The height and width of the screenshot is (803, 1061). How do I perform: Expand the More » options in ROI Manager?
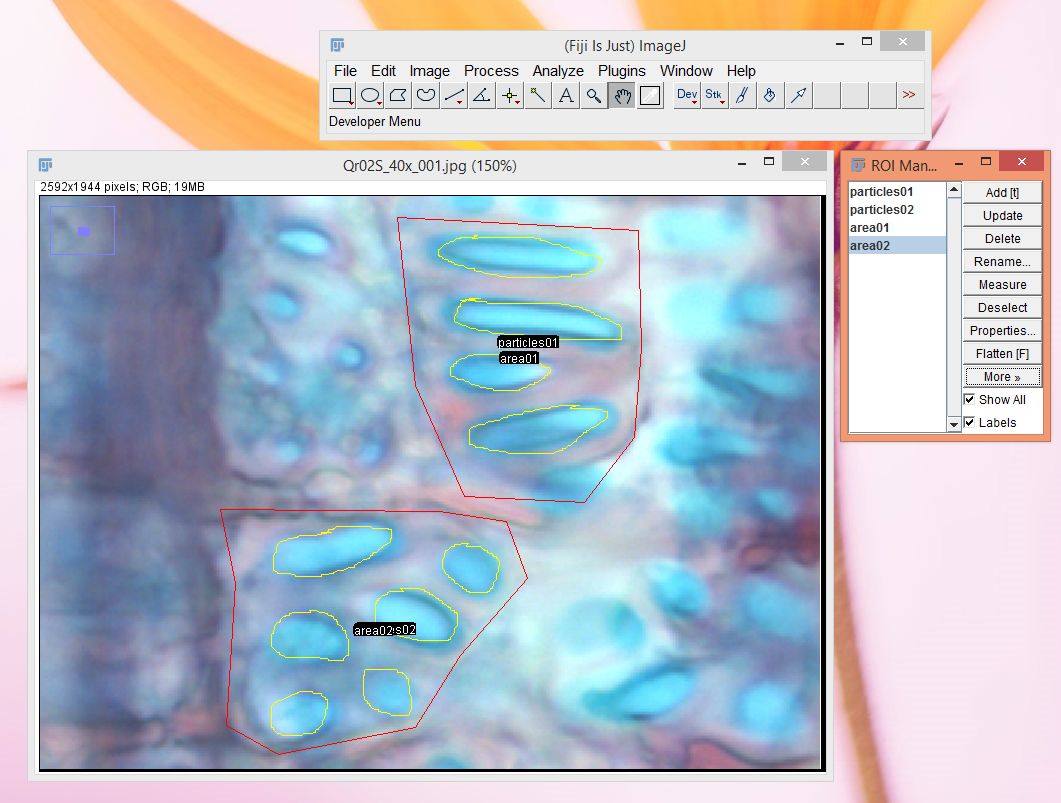pyautogui.click(x=1002, y=377)
